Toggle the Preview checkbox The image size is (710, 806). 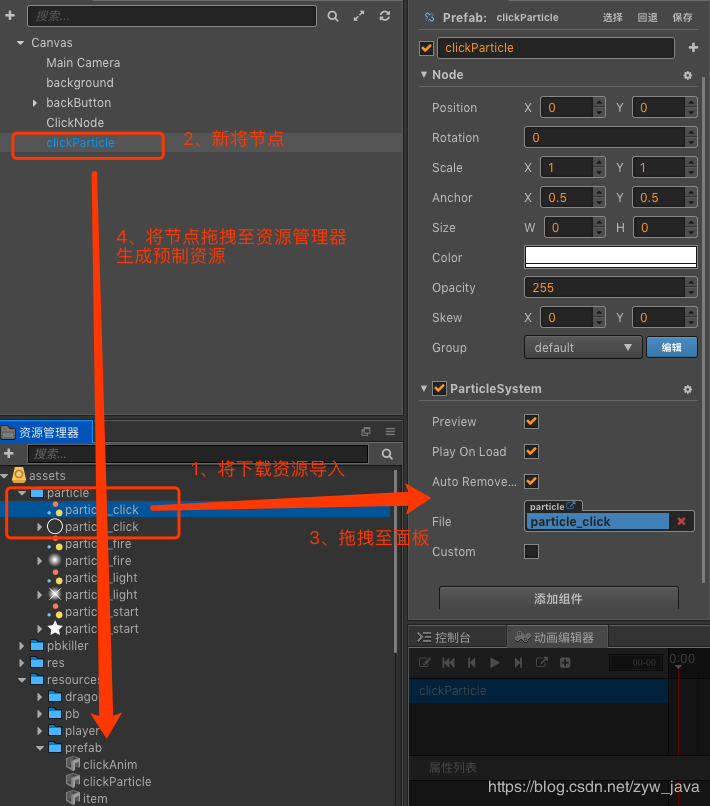pos(531,422)
